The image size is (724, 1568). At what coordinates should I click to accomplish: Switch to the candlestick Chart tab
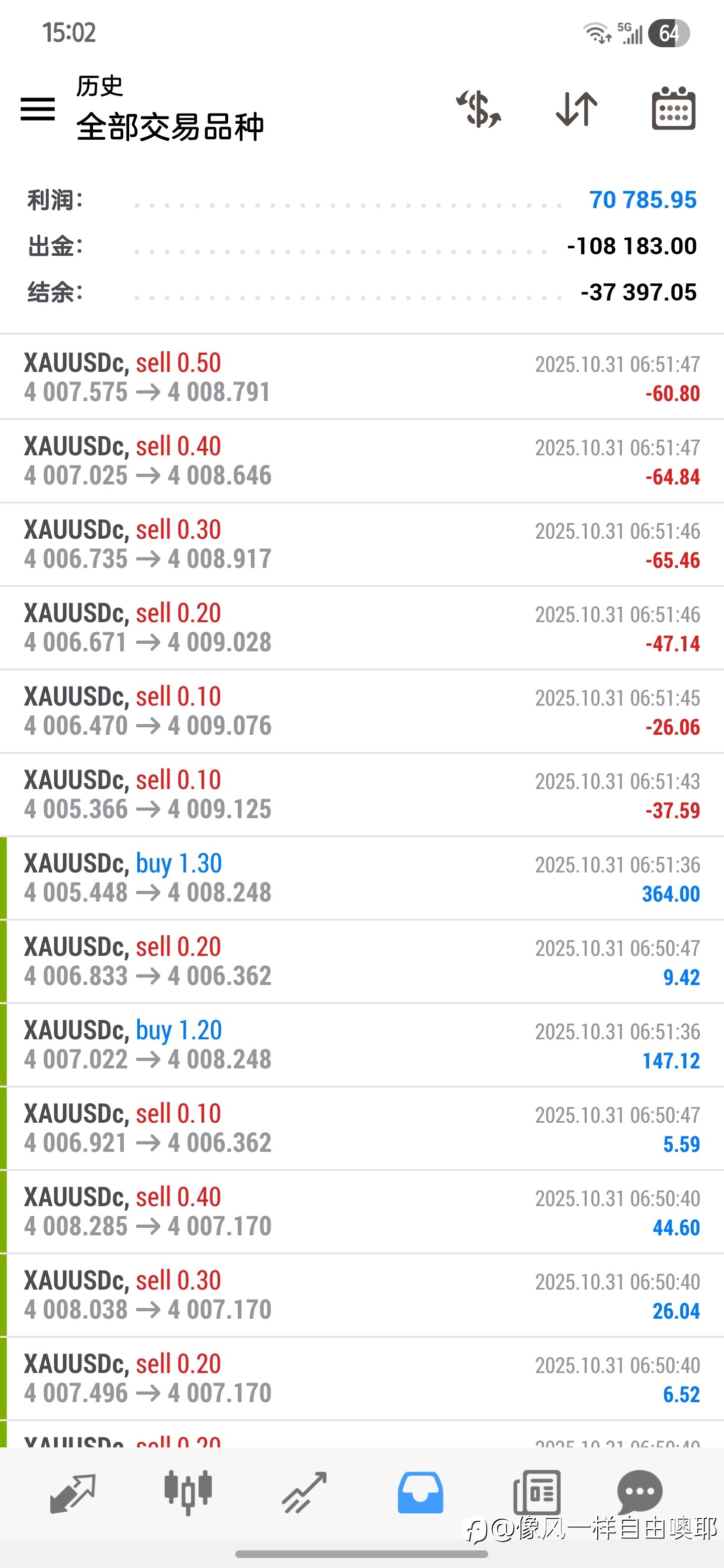click(188, 1493)
